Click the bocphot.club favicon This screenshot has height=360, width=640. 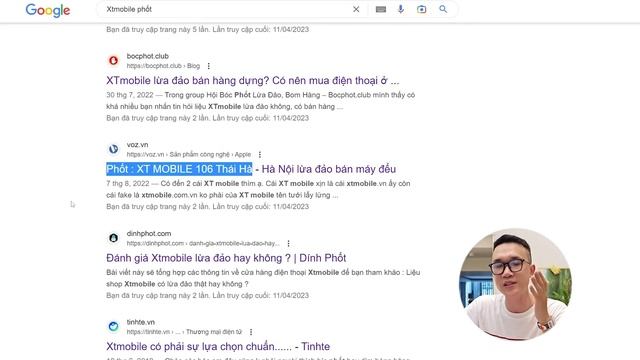113,60
